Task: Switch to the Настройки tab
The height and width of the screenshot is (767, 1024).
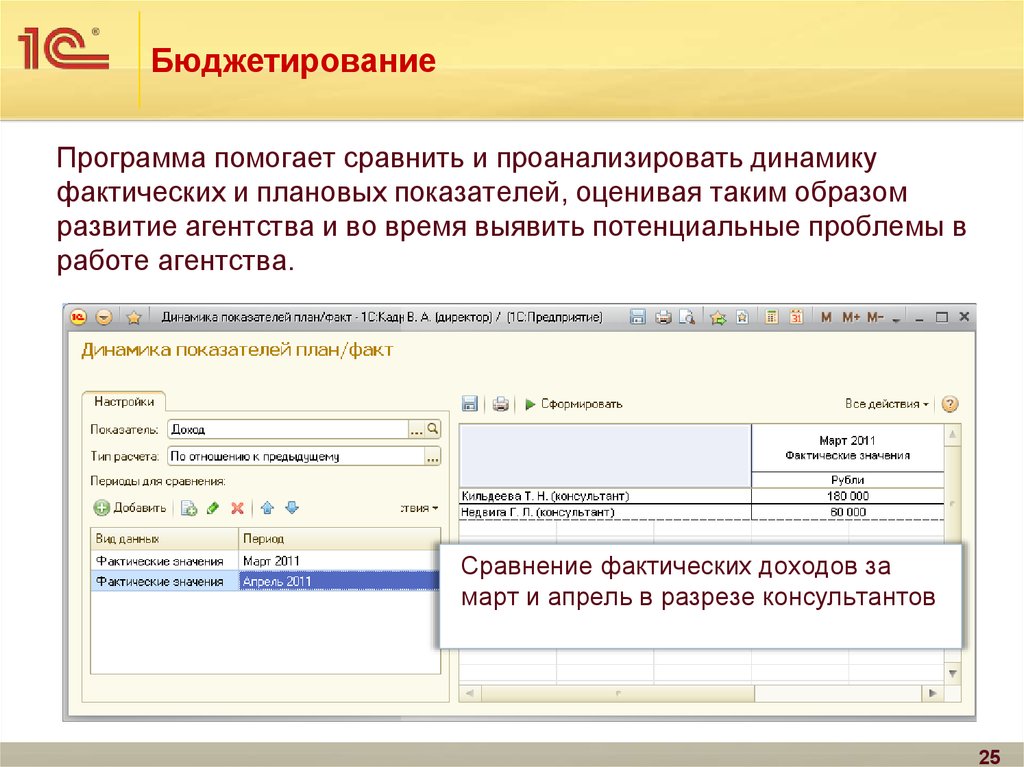Action: tap(124, 402)
